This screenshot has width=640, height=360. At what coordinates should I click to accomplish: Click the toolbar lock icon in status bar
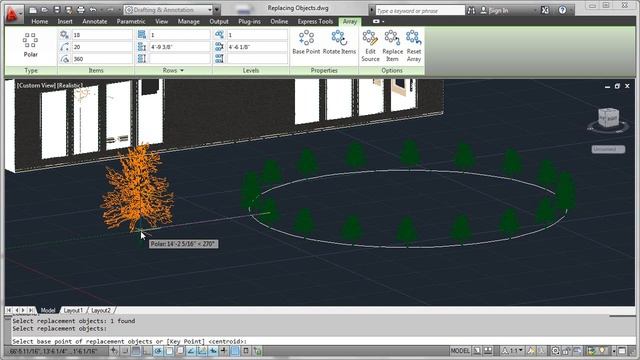coord(566,351)
